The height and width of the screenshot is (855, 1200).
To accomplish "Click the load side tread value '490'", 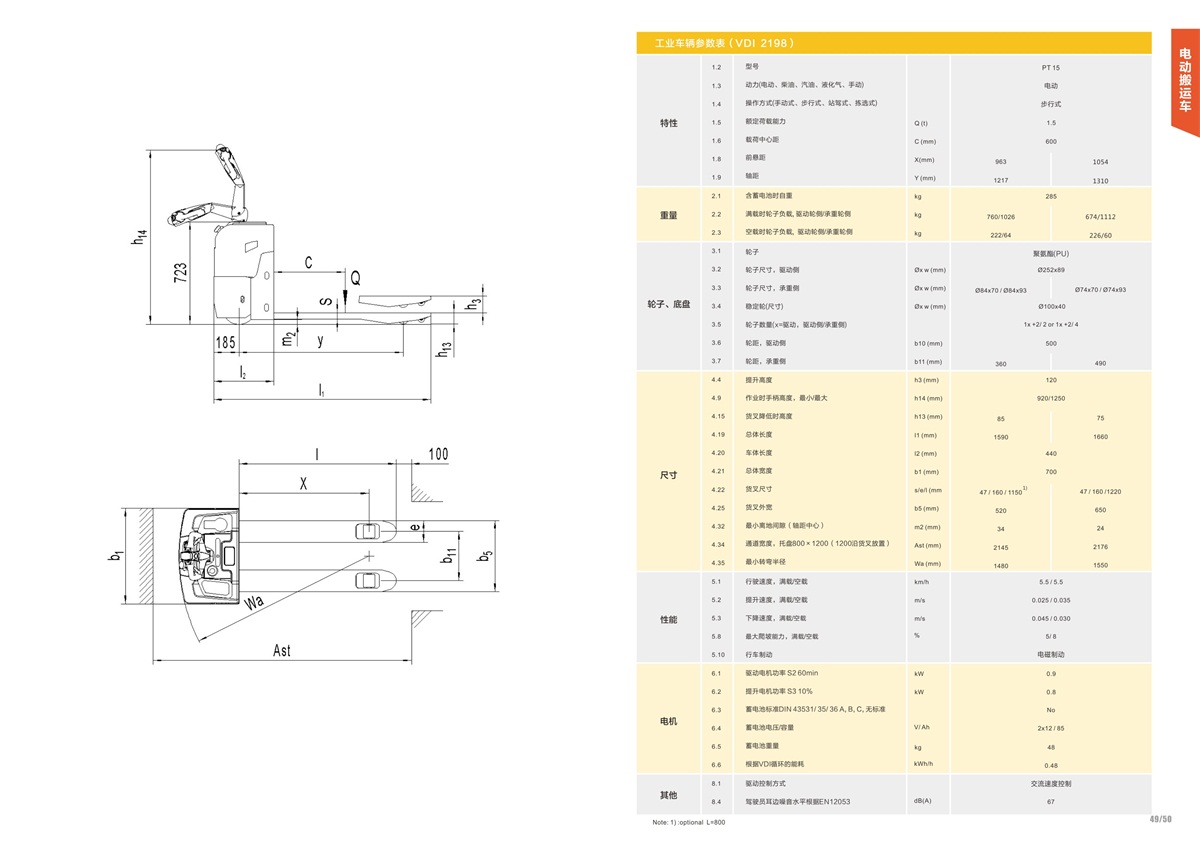I will [1100, 364].
